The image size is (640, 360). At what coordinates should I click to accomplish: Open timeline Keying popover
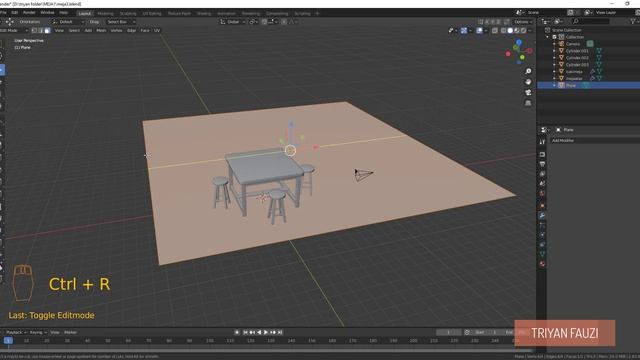pos(38,333)
